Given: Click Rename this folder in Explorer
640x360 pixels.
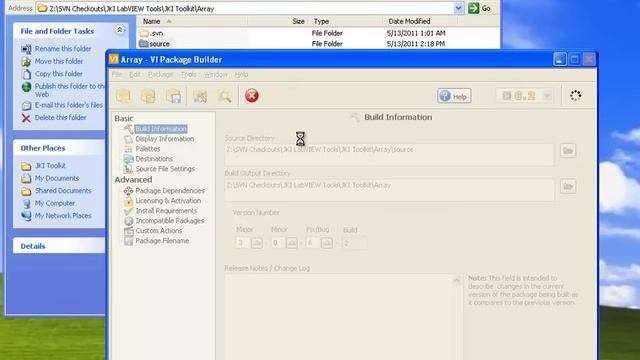Looking at the screenshot, I should pos(63,49).
